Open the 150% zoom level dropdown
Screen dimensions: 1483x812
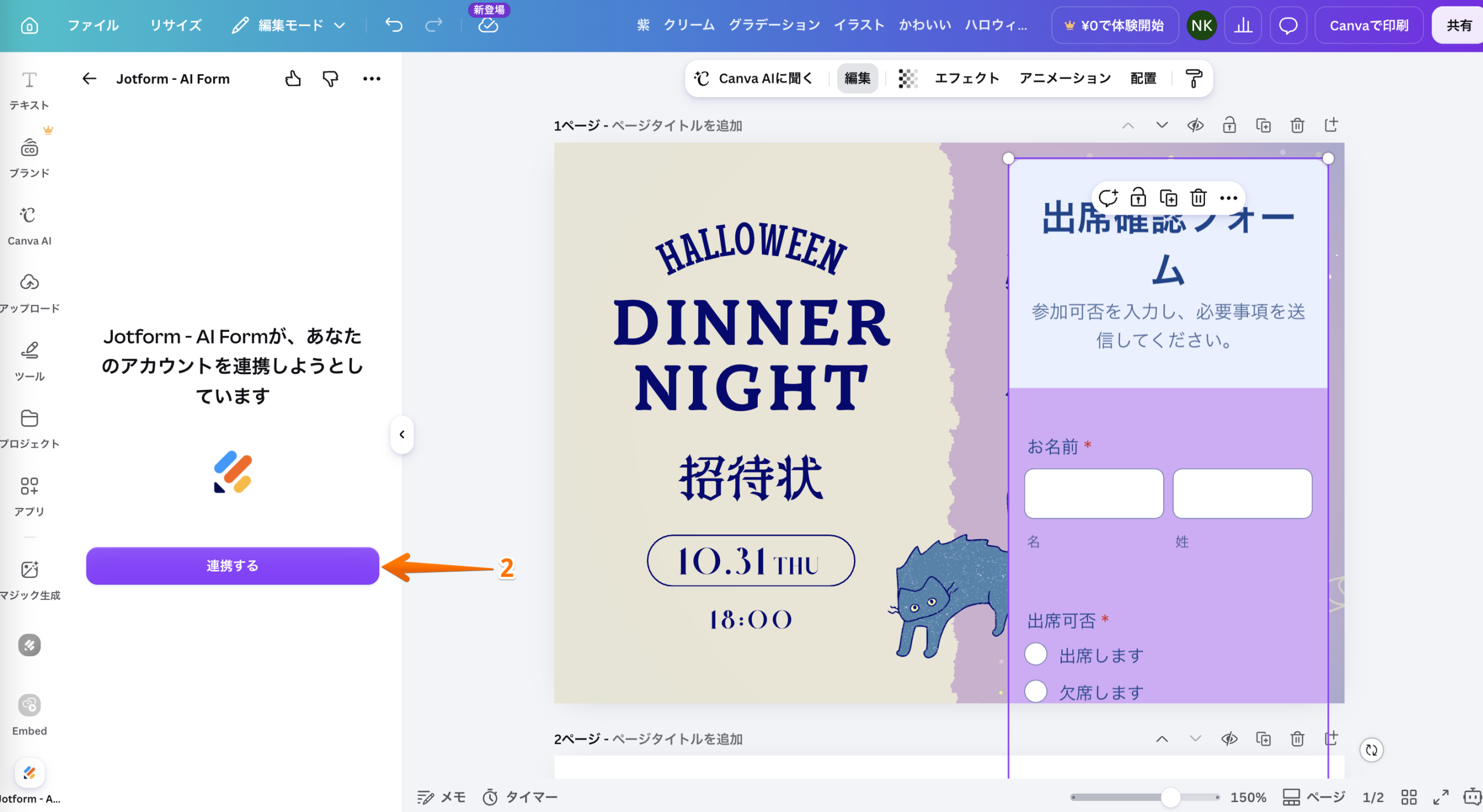1248,798
